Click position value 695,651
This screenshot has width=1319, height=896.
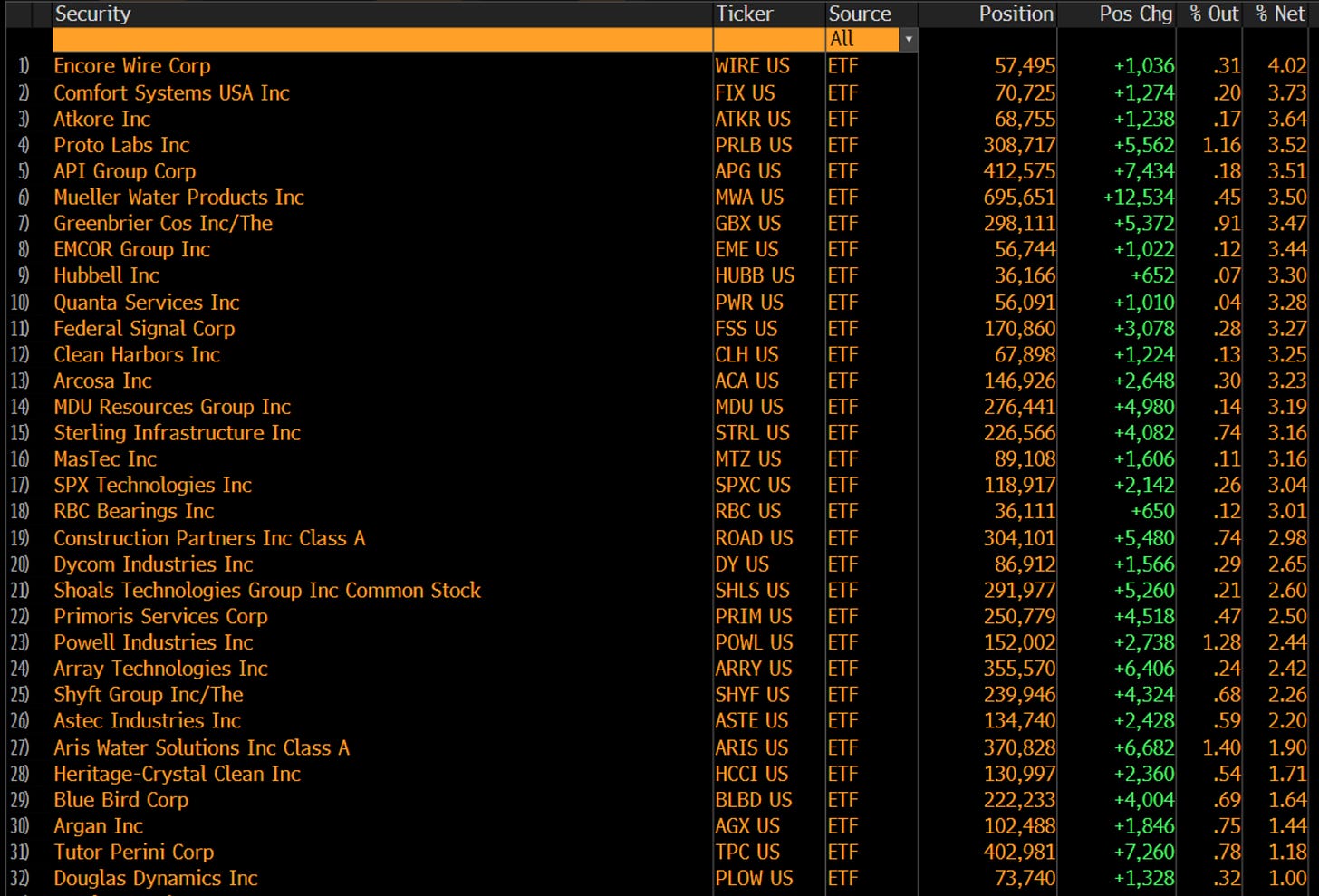tap(1019, 198)
